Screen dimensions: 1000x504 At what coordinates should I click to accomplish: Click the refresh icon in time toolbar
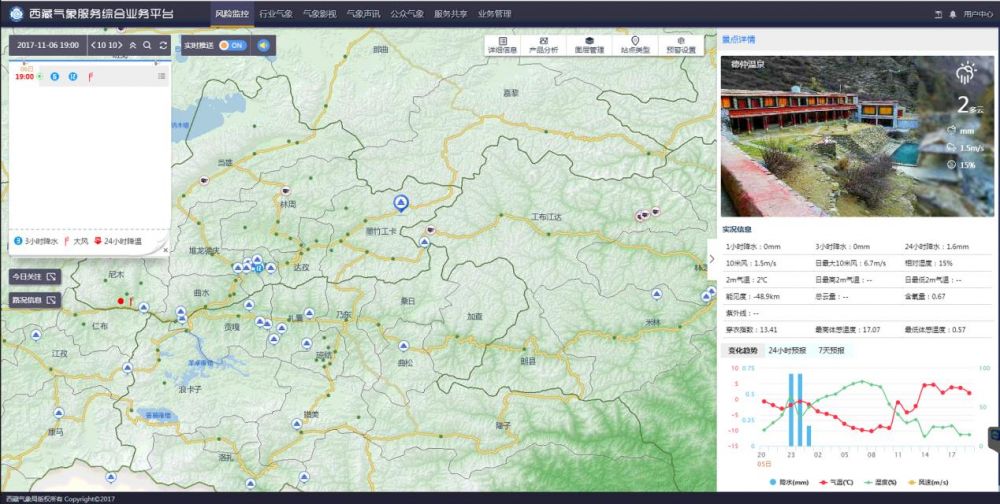(x=163, y=45)
